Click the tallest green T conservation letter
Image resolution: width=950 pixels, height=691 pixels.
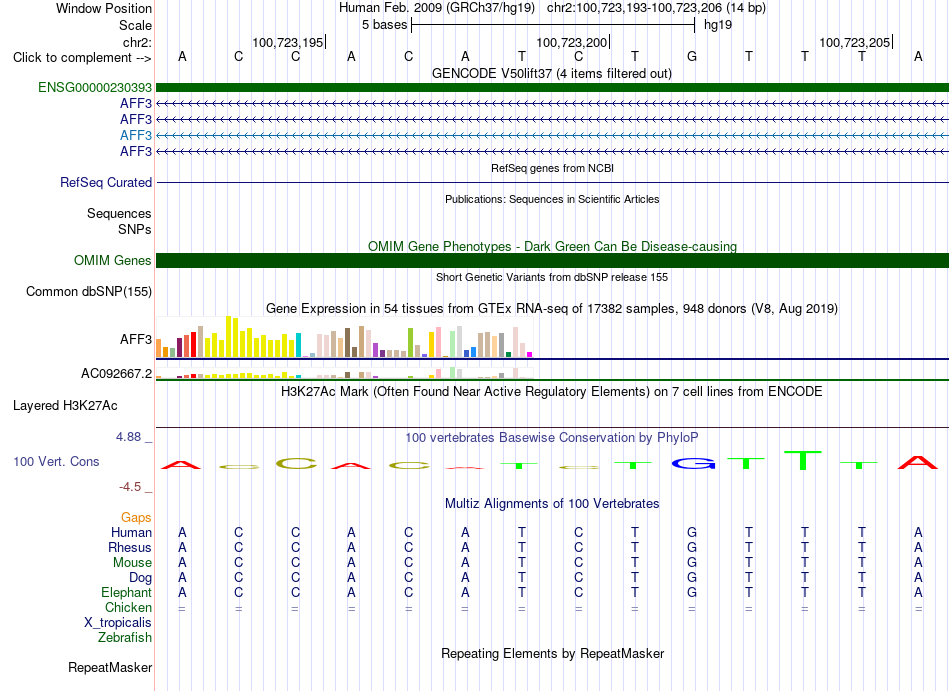[x=803, y=460]
